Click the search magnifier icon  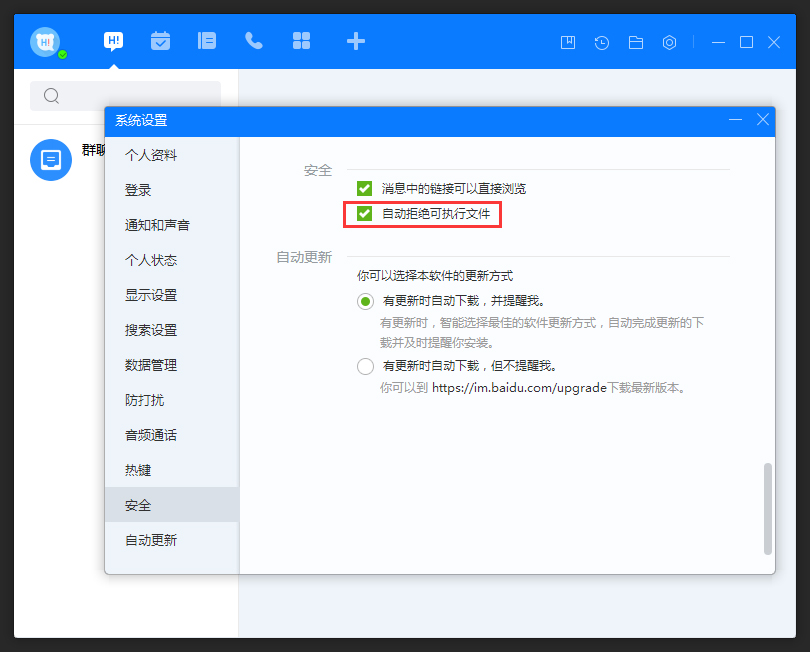[51, 96]
